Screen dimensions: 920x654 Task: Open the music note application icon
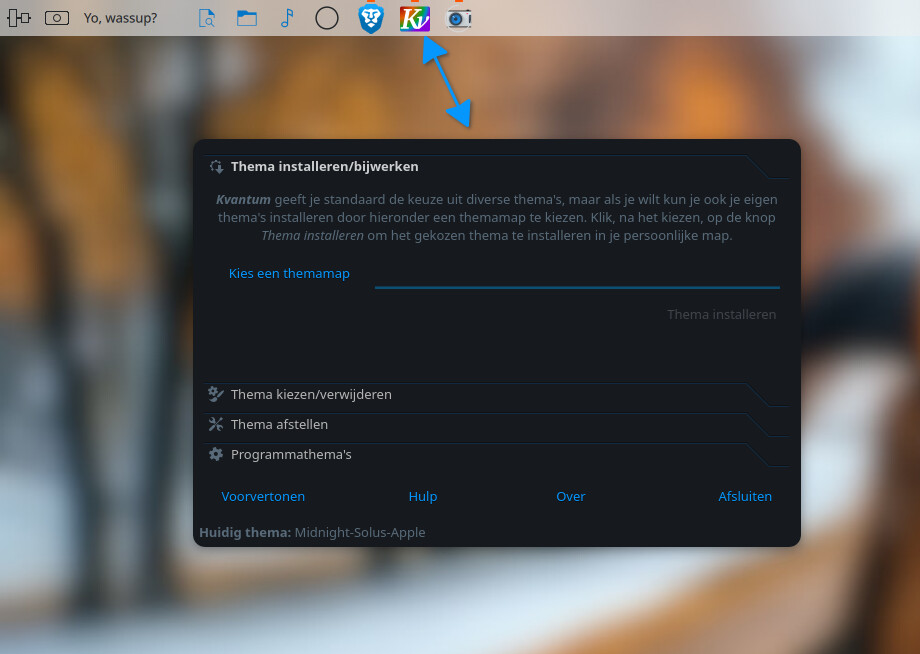pos(287,18)
